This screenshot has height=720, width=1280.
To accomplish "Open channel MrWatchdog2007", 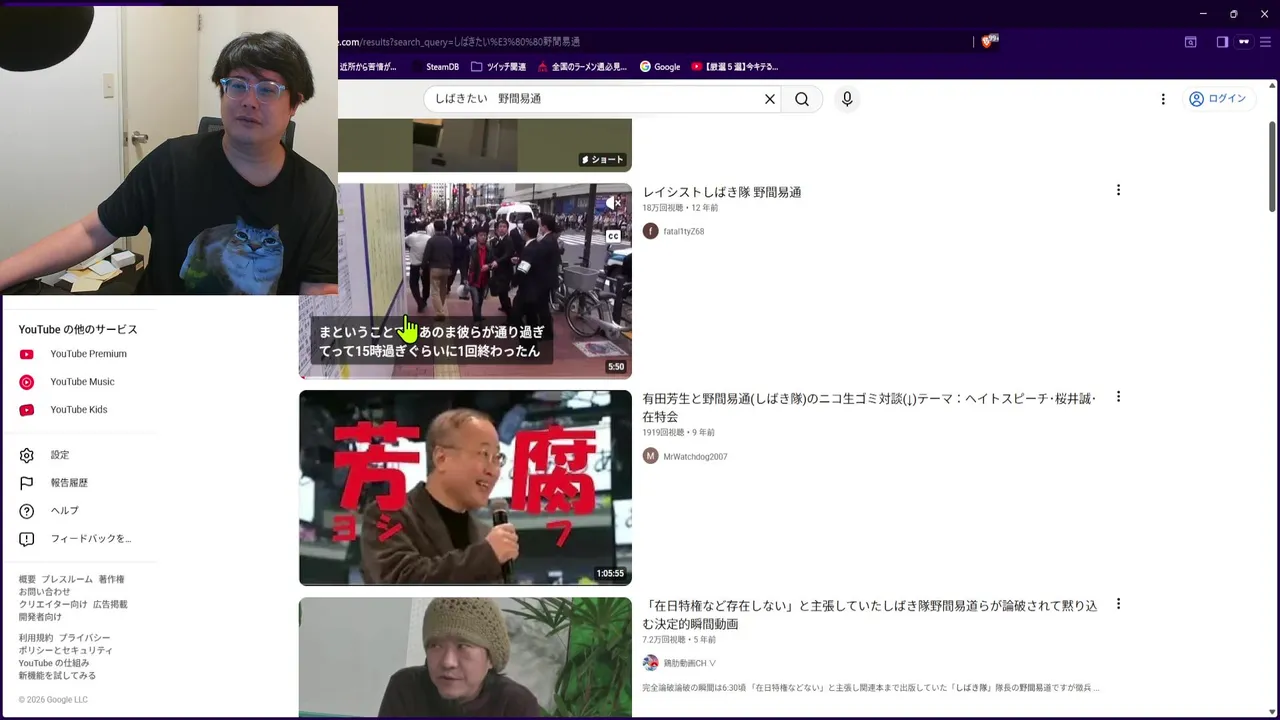I will coord(695,456).
